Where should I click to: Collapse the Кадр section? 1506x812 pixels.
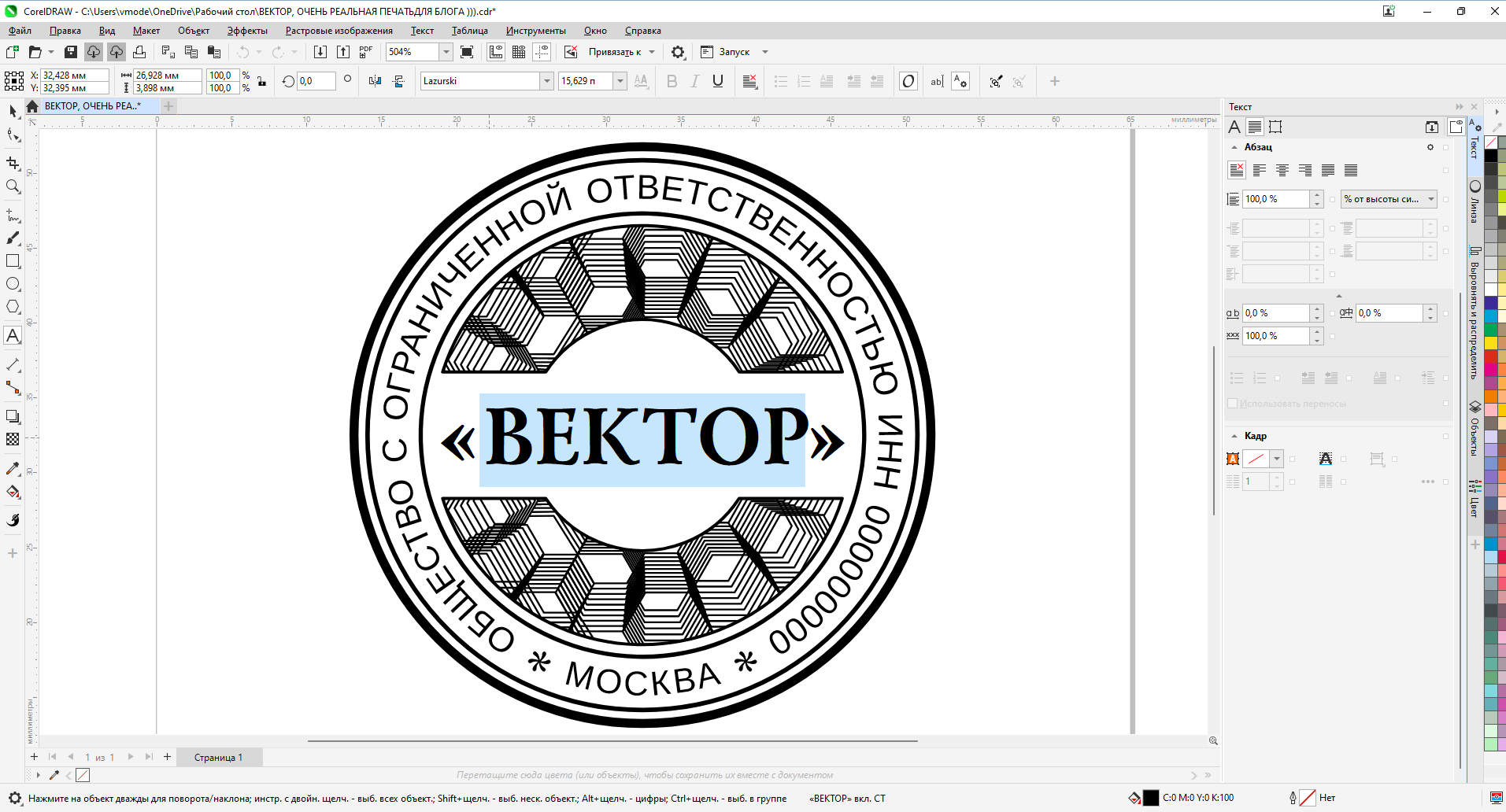(x=1234, y=436)
